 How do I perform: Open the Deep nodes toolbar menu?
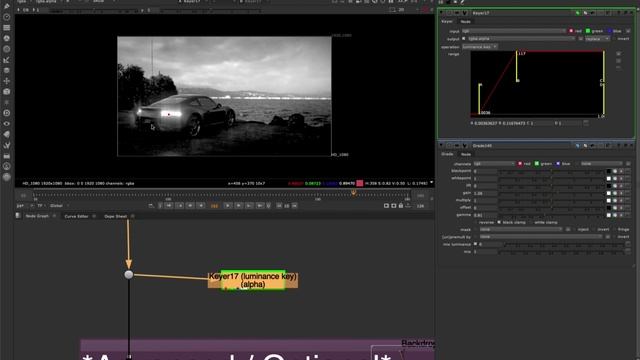(x=7, y=113)
